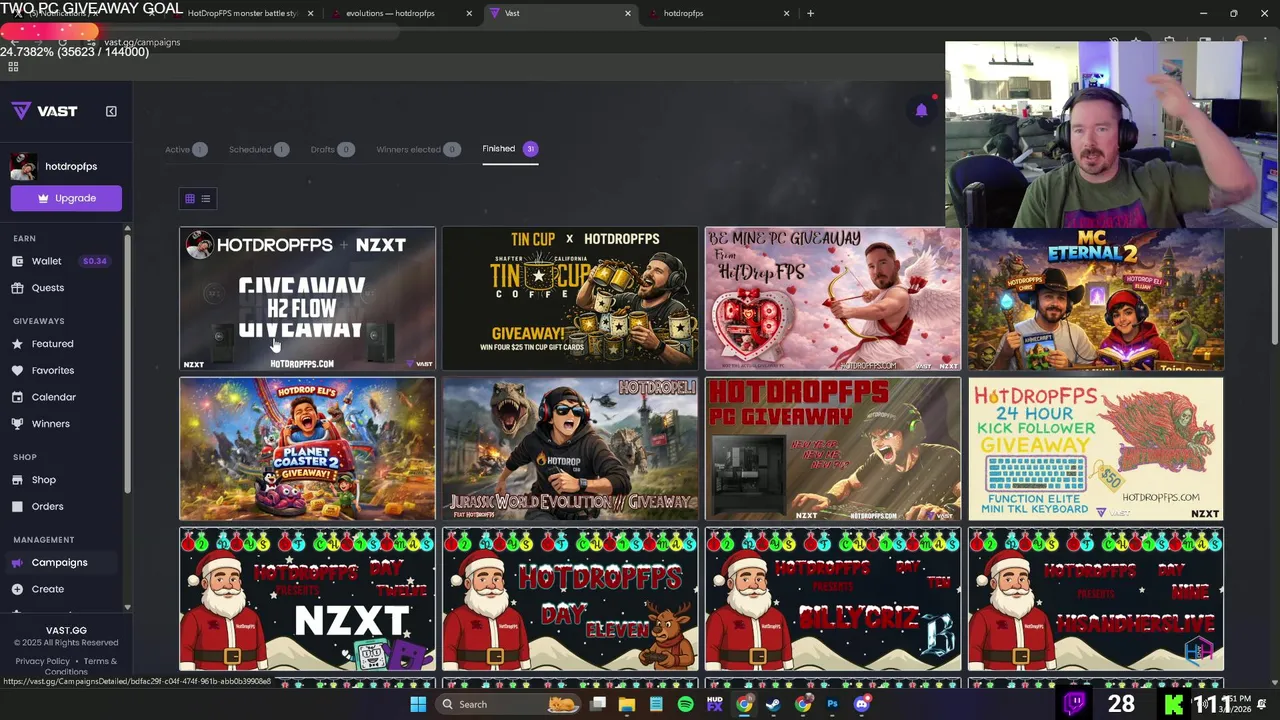Open Photoshop from the taskbar
Image resolution: width=1280 pixels, height=720 pixels.
click(832, 704)
